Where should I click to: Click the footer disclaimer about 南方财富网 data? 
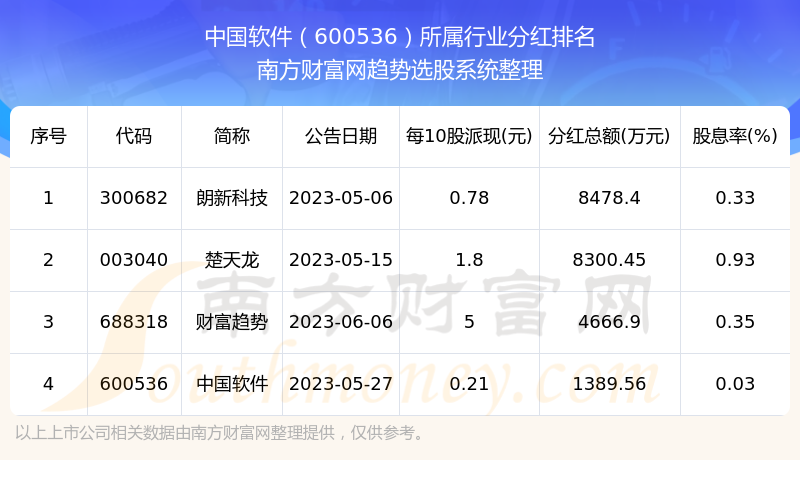[x=221, y=433]
